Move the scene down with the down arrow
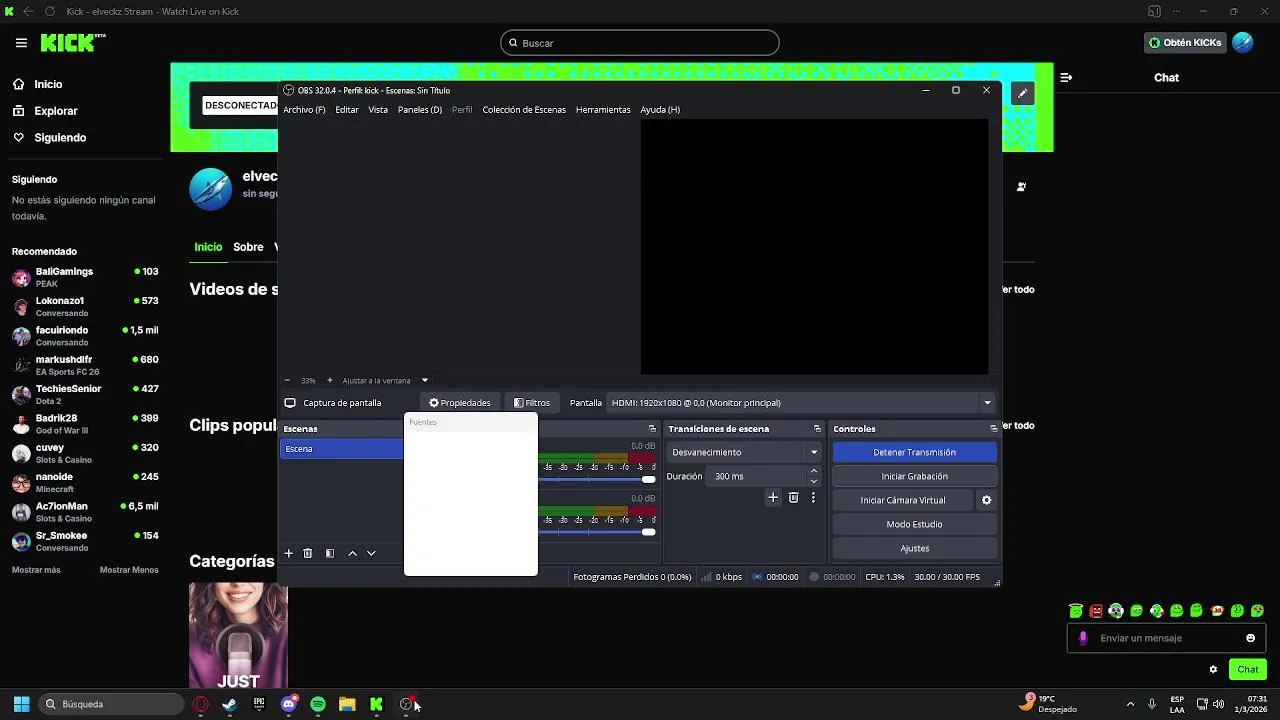Screen dimensions: 1280x720 [x=371, y=553]
